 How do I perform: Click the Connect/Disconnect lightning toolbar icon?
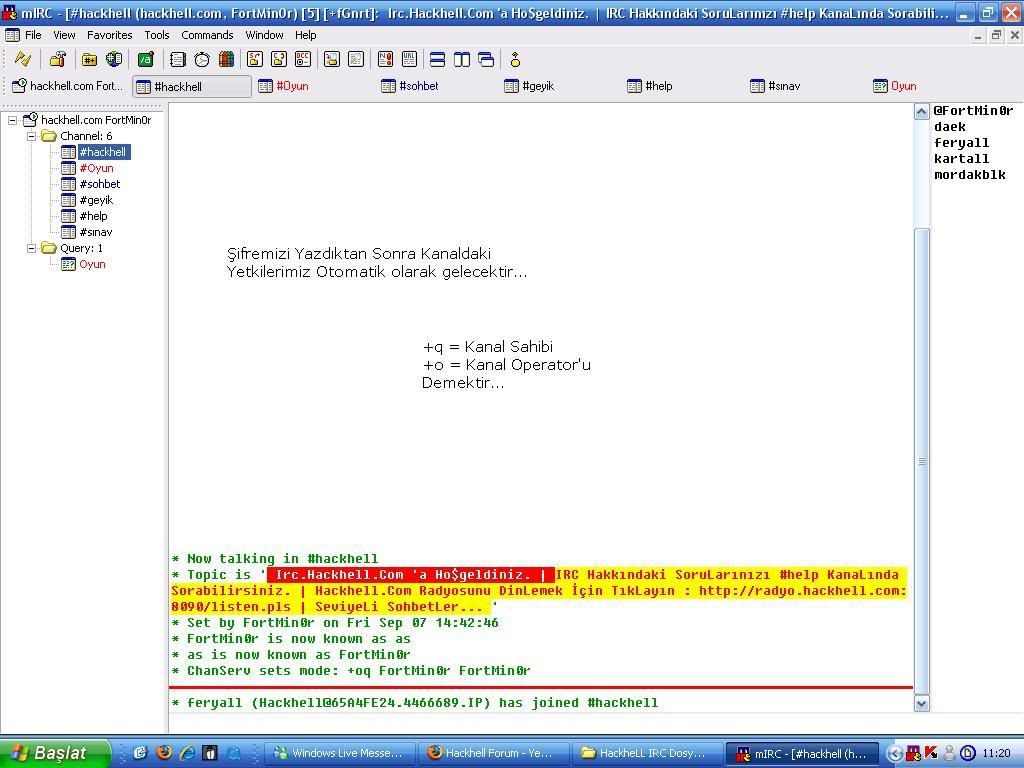click(23, 60)
